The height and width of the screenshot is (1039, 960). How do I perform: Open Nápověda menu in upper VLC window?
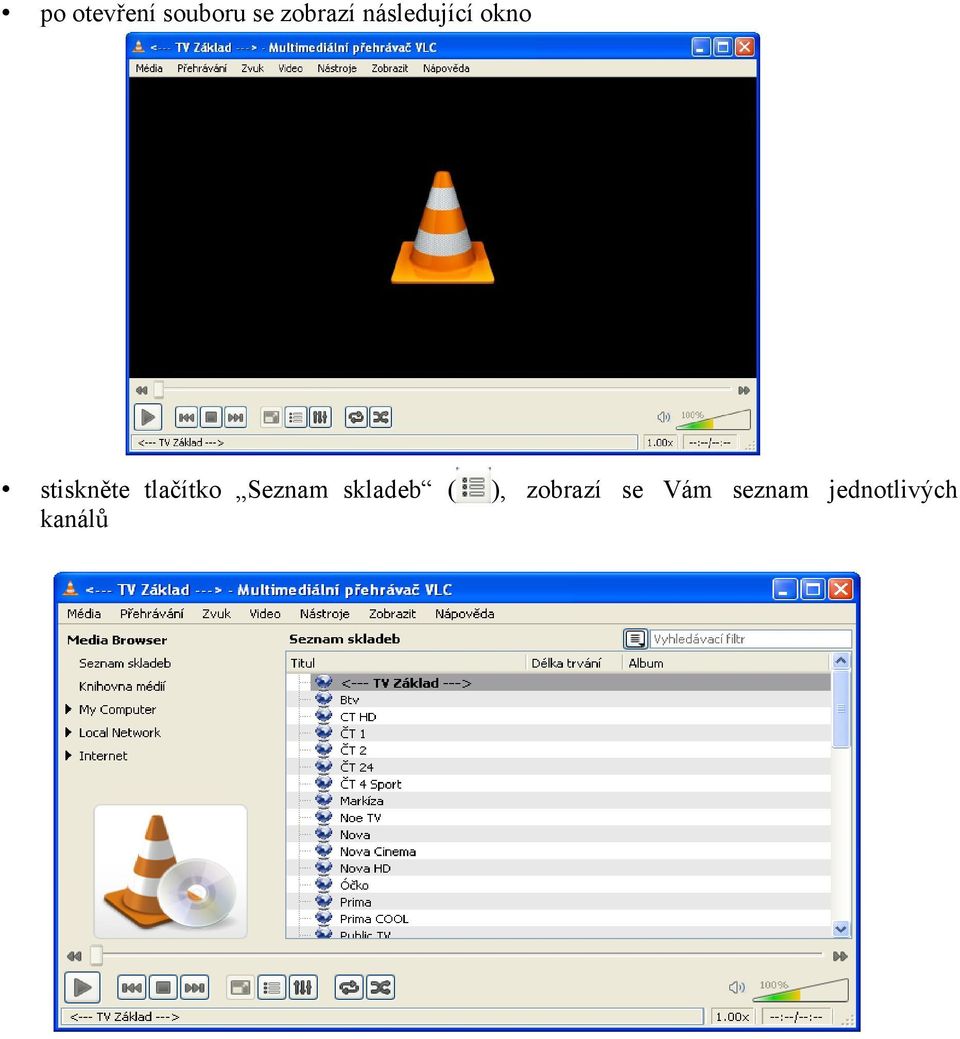point(446,68)
